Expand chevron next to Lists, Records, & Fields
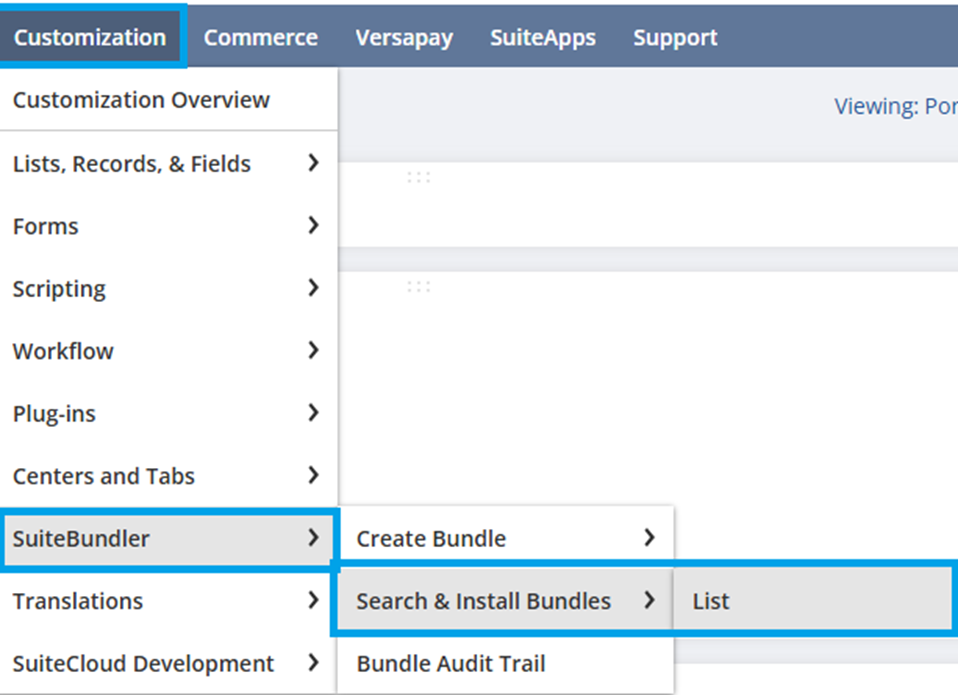The width and height of the screenshot is (958, 695). pos(313,163)
